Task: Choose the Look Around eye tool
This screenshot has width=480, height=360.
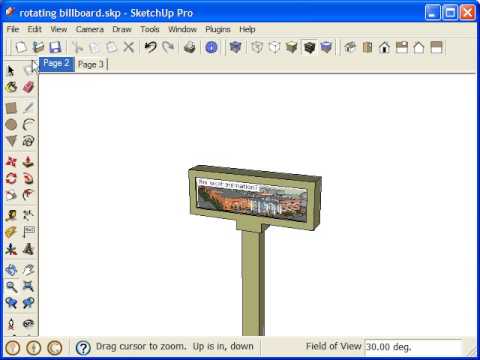Action: pyautogui.click(x=29, y=324)
